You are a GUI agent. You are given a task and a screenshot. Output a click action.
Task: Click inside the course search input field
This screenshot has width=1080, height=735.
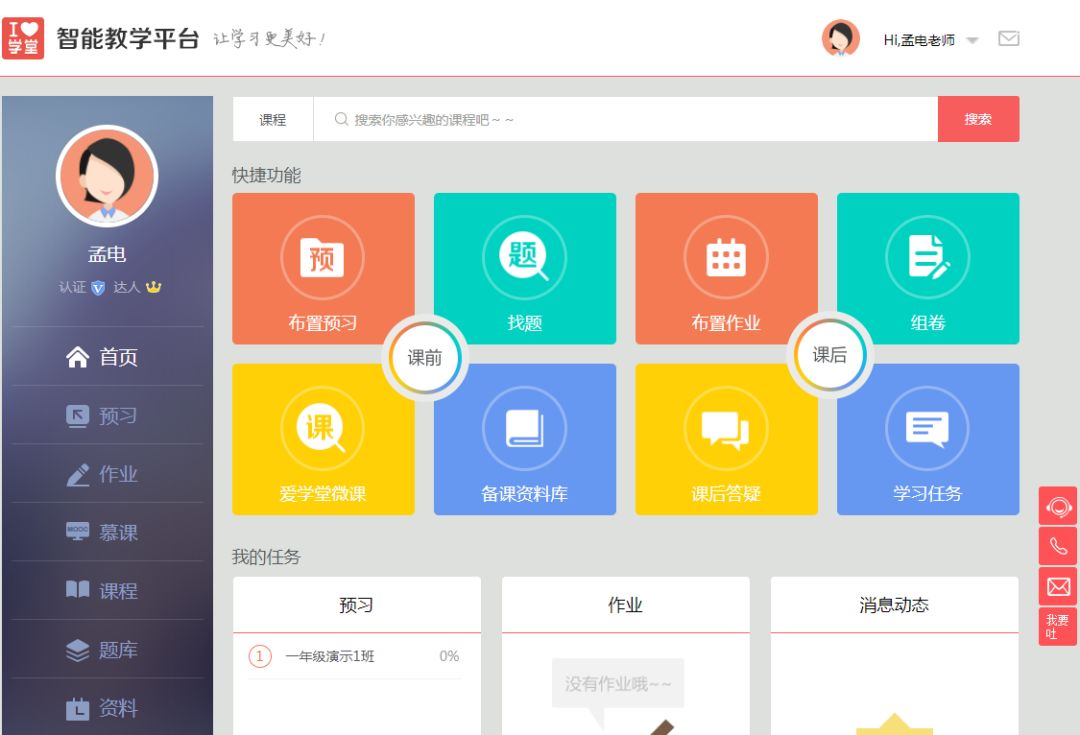click(600, 119)
